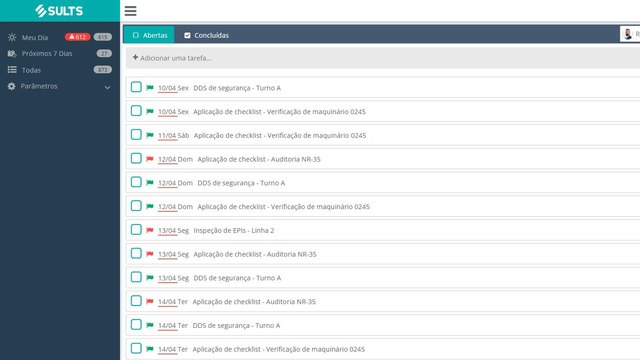Click the red 612 overdue alert badge
The image size is (640, 360).
tap(77, 37)
